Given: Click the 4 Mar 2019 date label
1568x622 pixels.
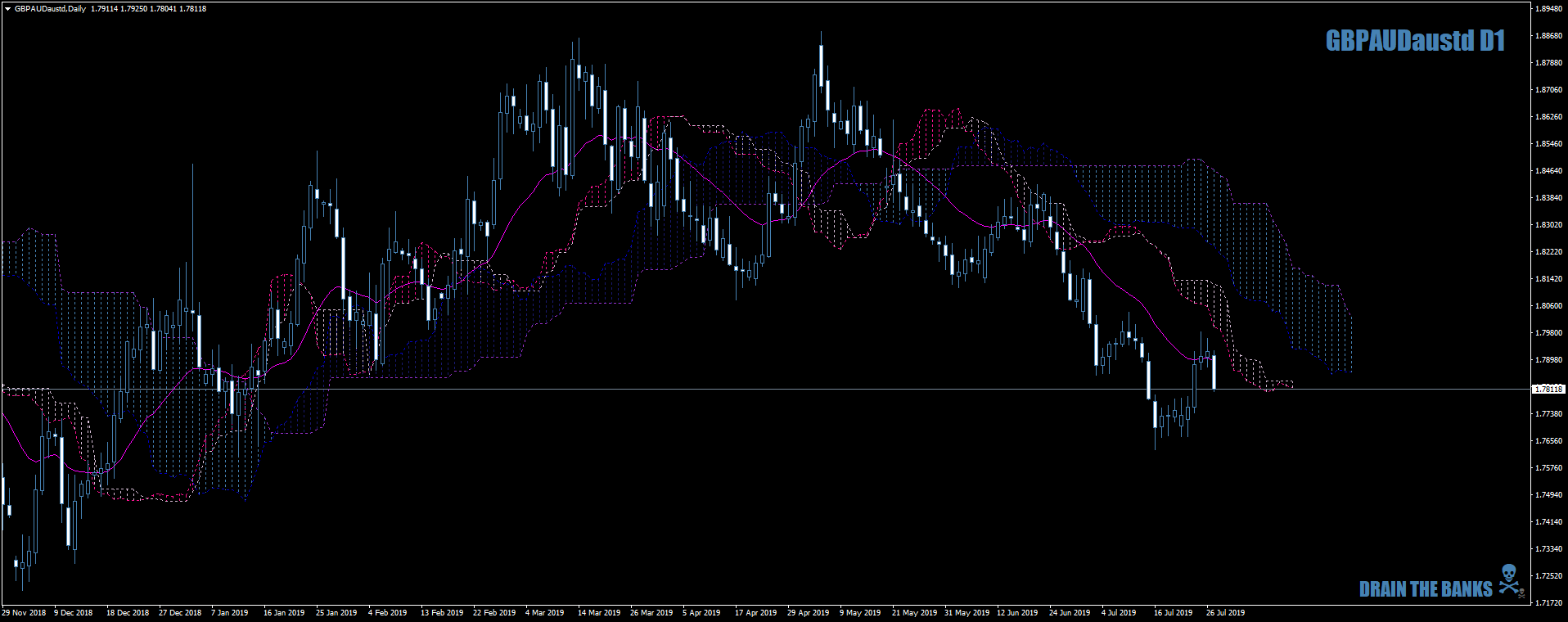Looking at the screenshot, I should [545, 613].
